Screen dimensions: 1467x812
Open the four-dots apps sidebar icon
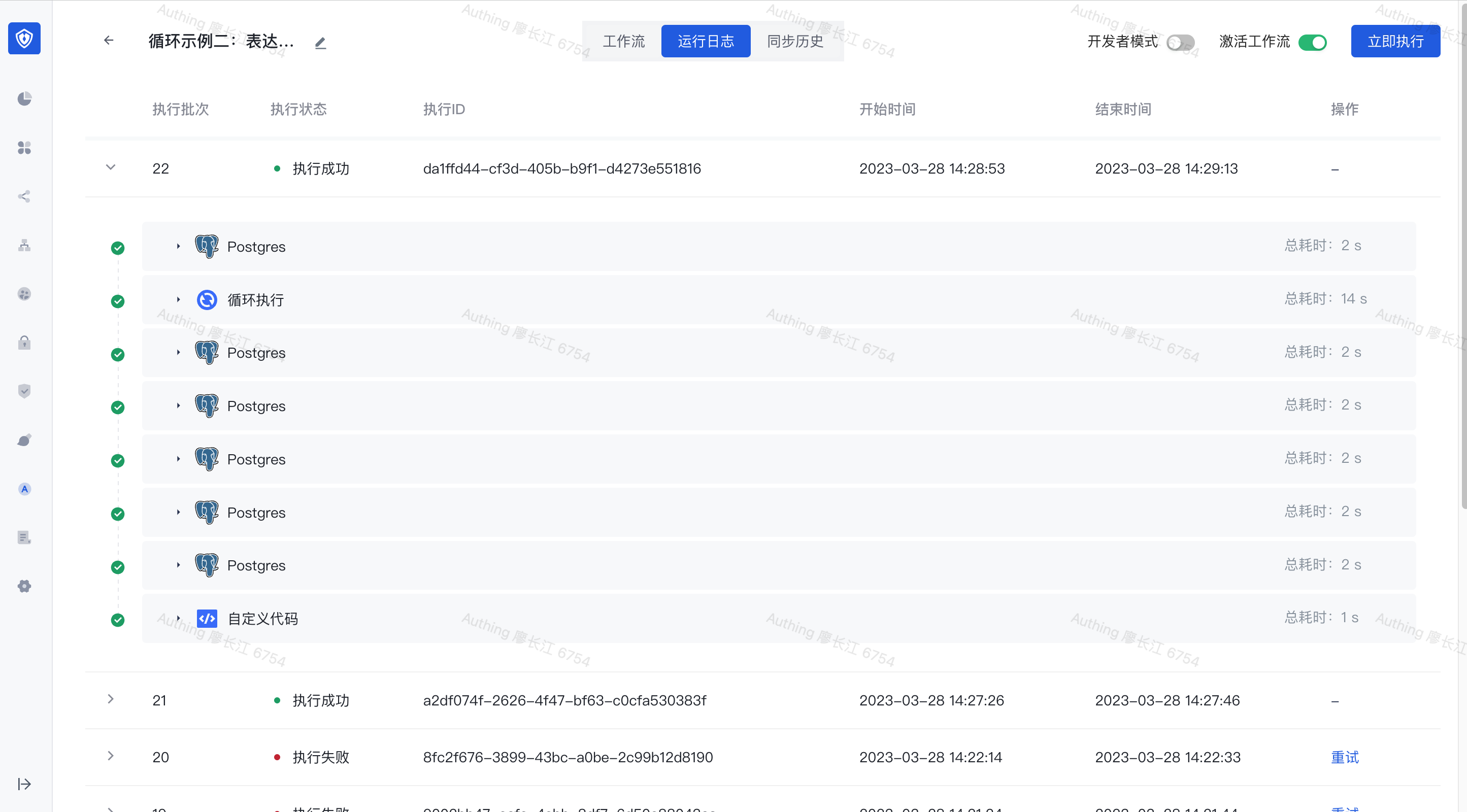(24, 148)
